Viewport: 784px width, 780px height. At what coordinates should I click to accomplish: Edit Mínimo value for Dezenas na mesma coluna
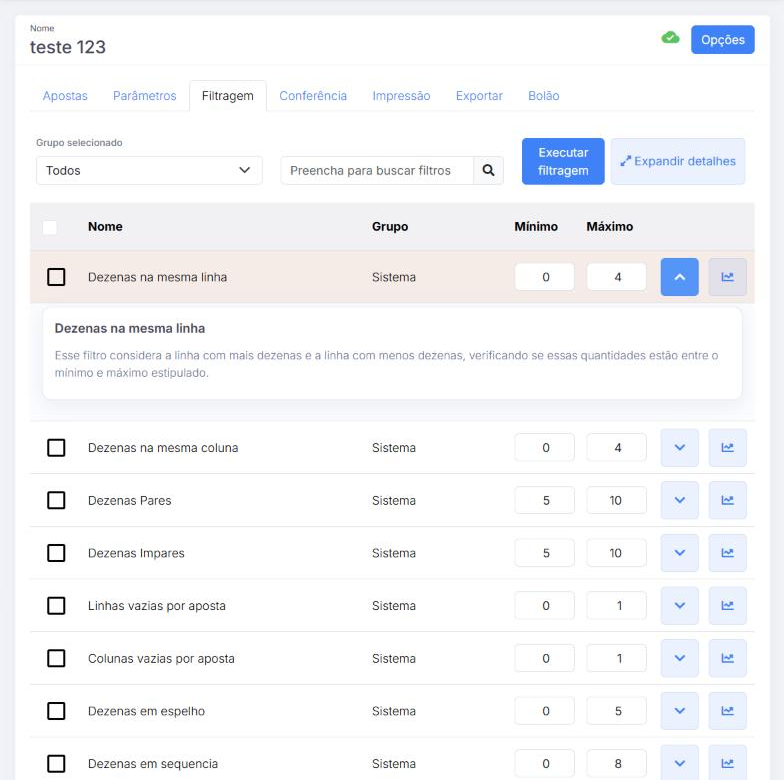(x=544, y=448)
